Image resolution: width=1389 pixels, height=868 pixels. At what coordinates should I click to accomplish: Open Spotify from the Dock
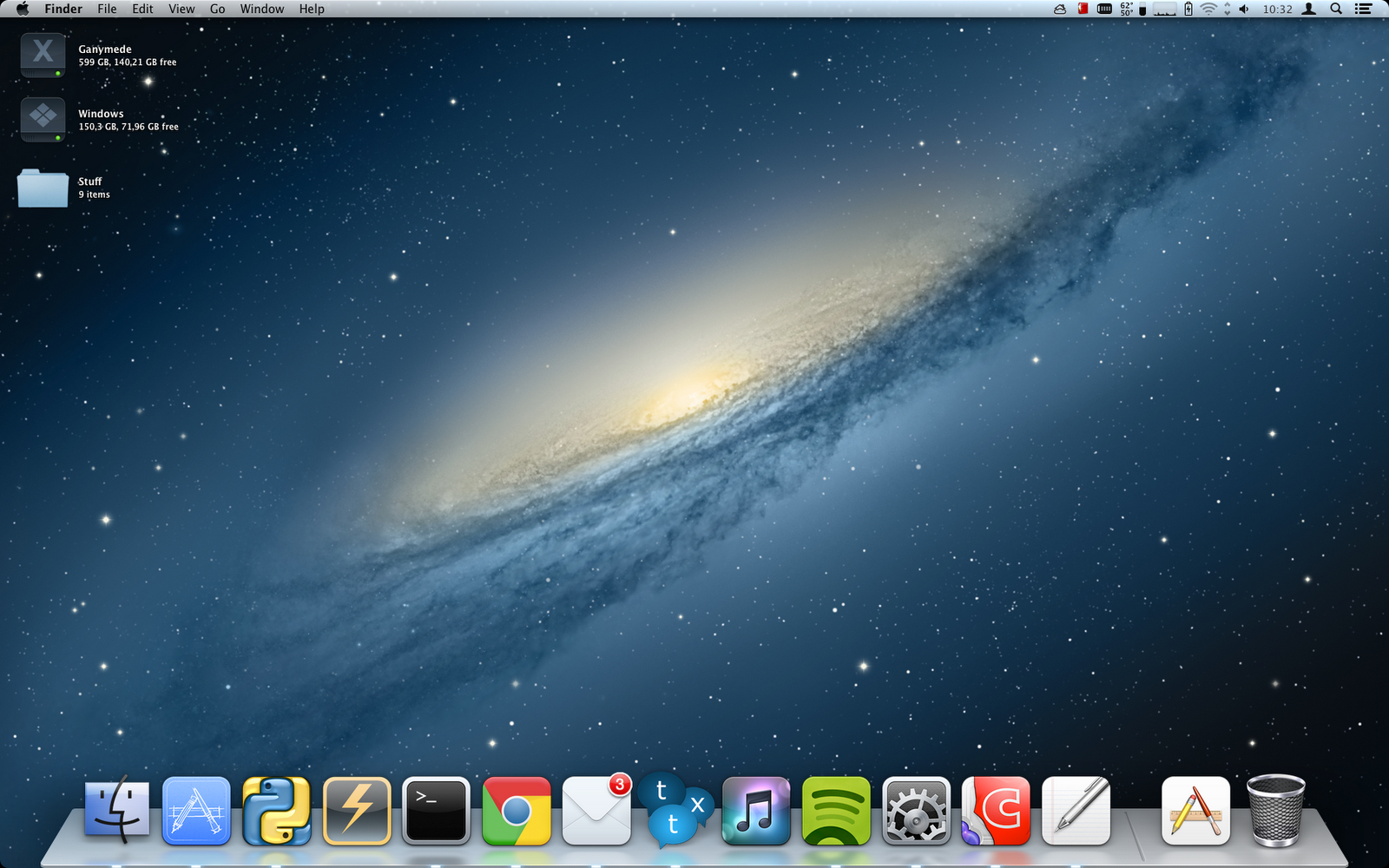tap(836, 811)
